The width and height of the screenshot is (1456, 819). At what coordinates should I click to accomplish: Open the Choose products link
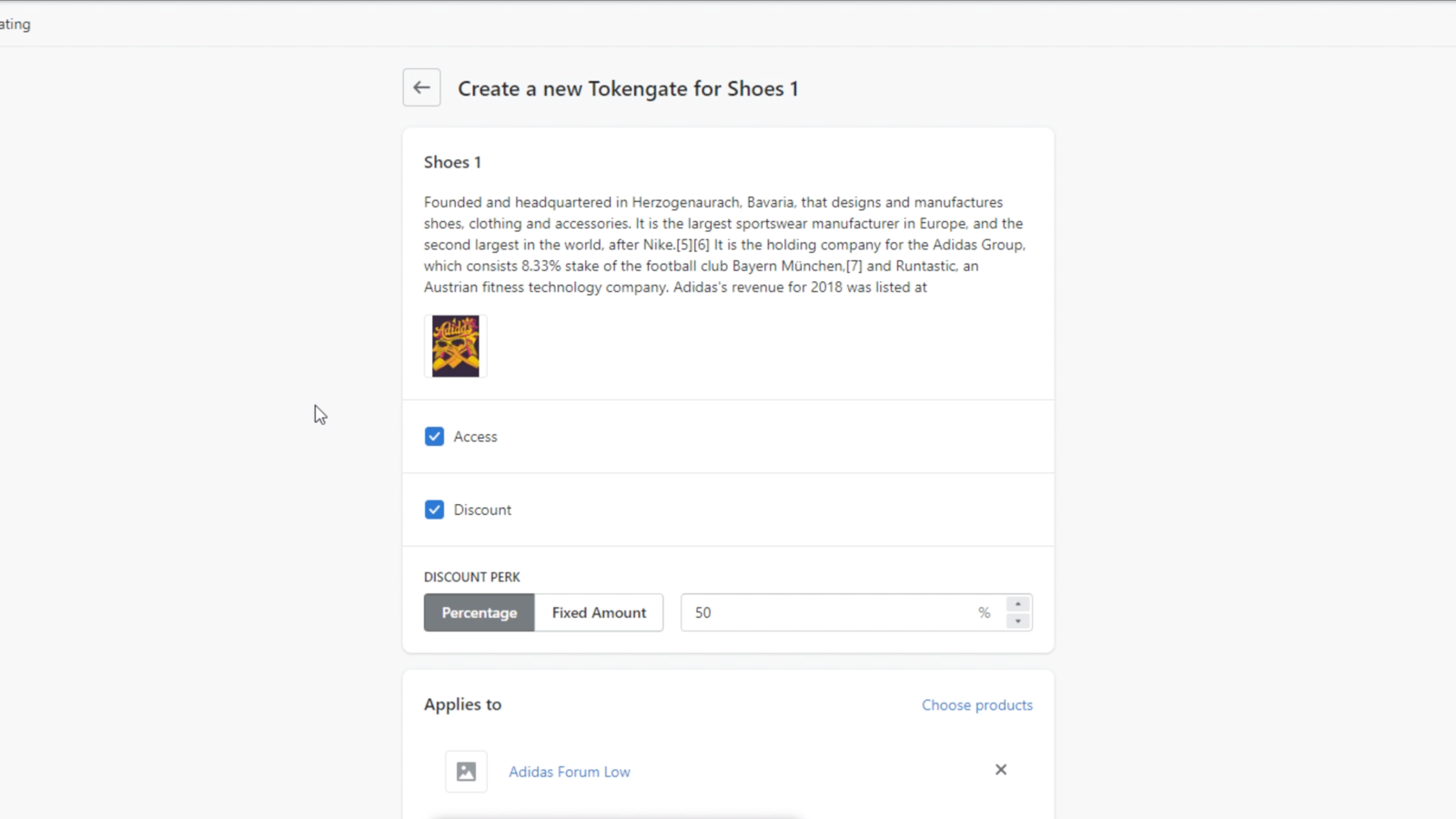977,705
